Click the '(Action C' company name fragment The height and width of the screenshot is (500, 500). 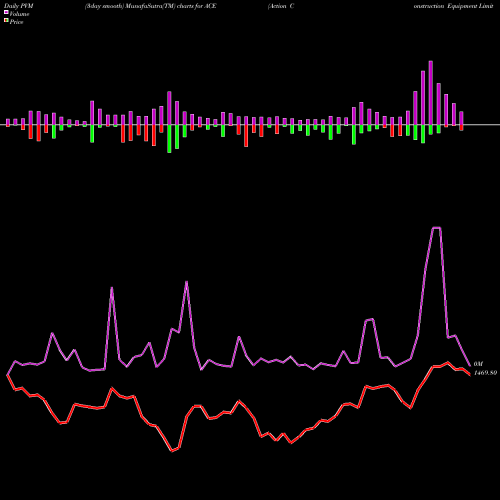tap(281, 6)
